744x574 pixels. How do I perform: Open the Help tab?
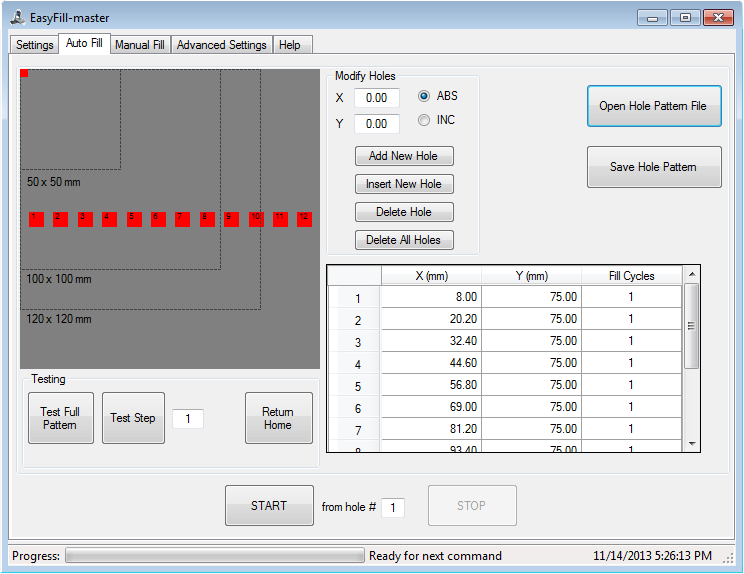(293, 45)
